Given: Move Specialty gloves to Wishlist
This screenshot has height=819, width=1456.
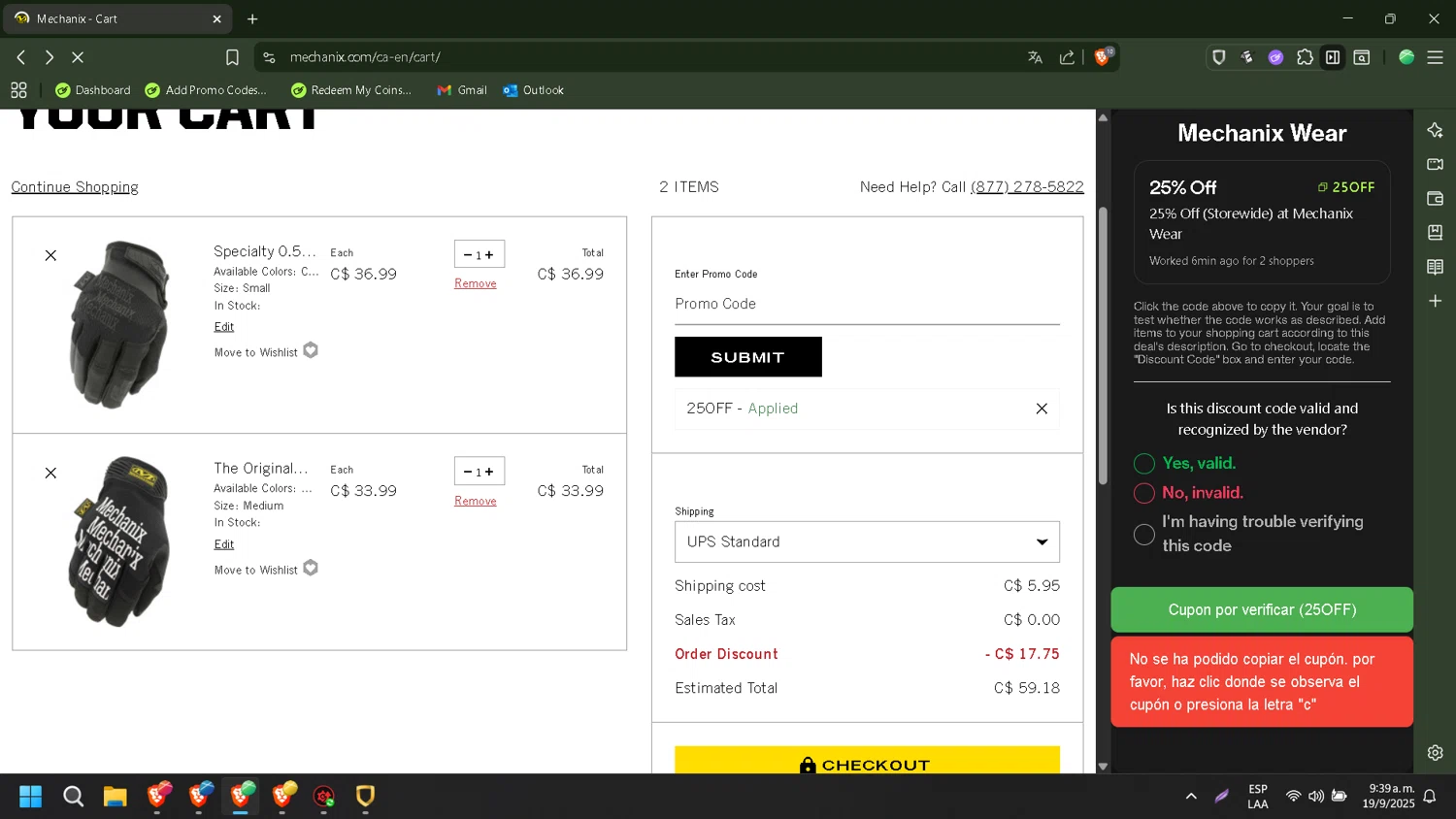Looking at the screenshot, I should coord(265,351).
